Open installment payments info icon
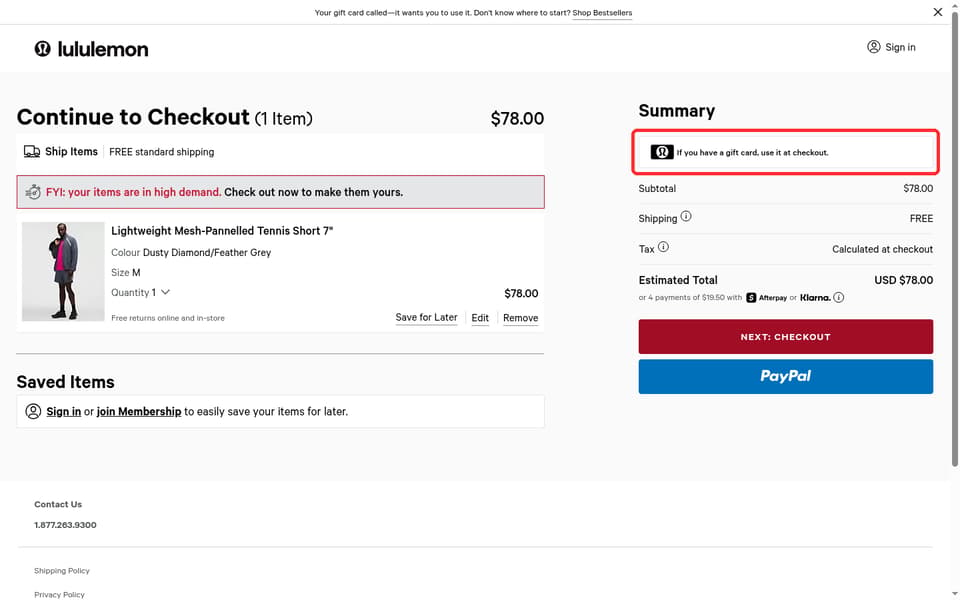Viewport: 960px width, 600px height. coord(839,298)
